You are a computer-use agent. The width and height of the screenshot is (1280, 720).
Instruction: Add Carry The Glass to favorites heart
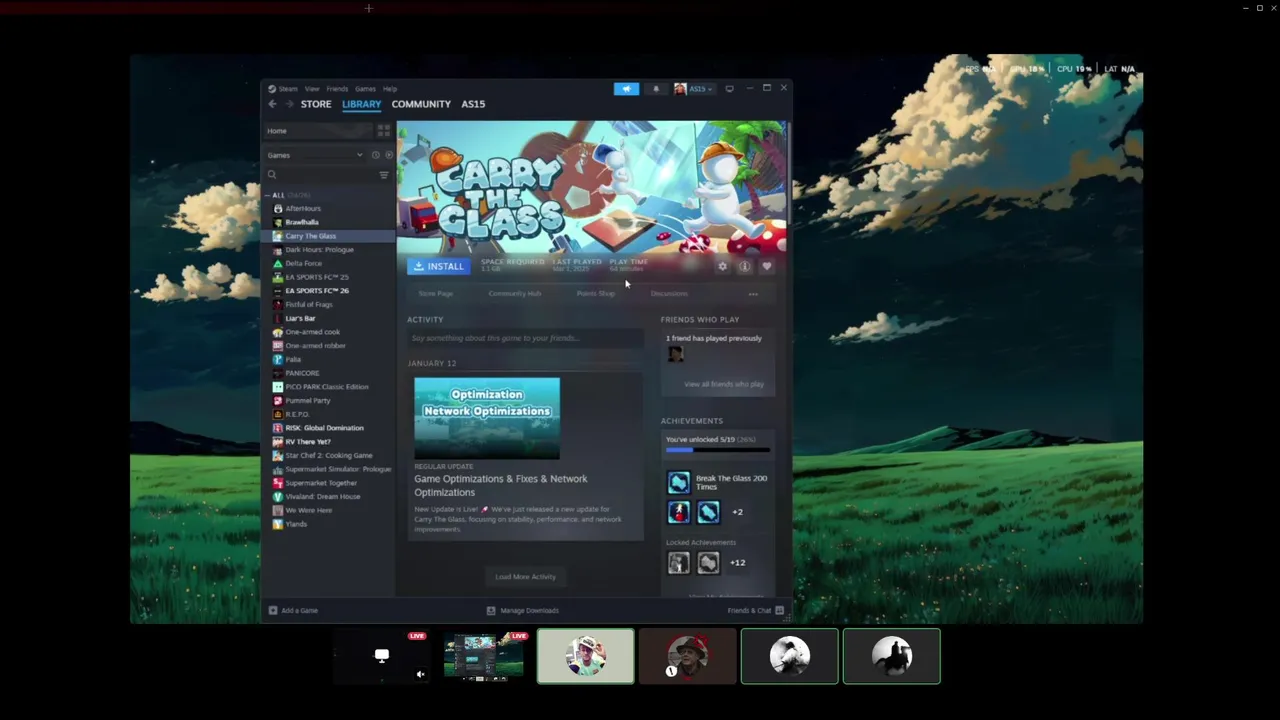pyautogui.click(x=767, y=266)
